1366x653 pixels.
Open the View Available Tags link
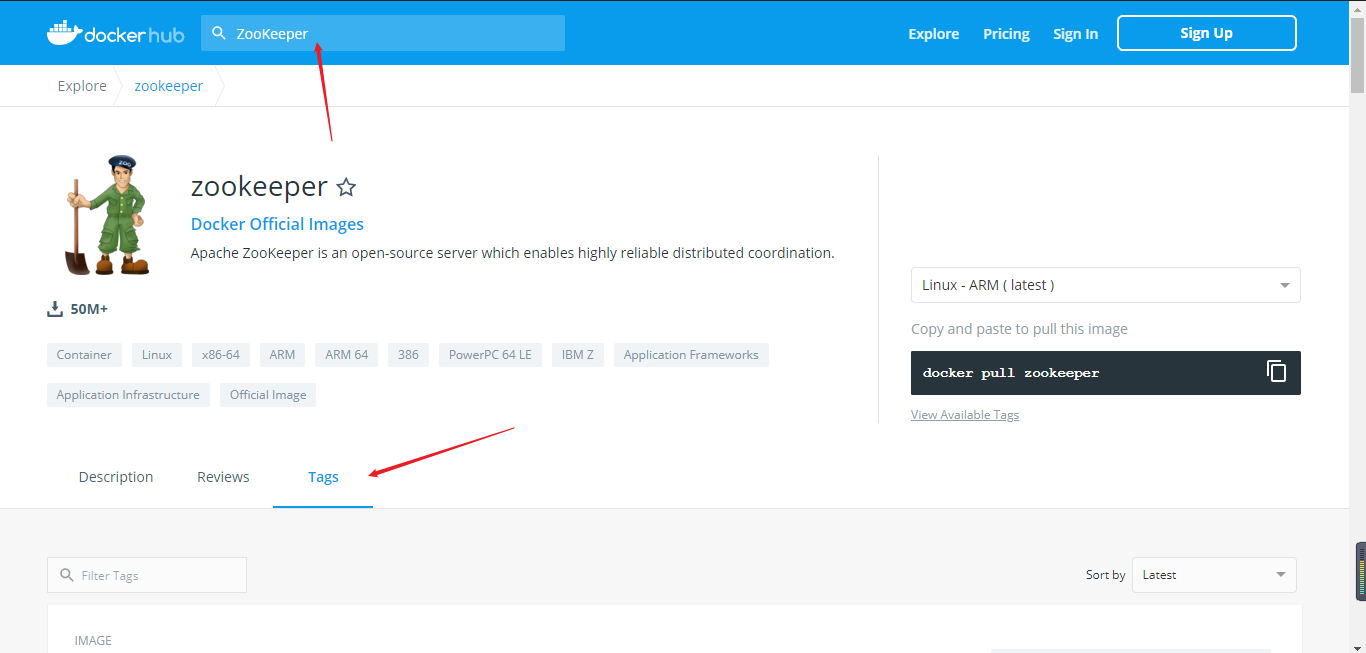964,414
